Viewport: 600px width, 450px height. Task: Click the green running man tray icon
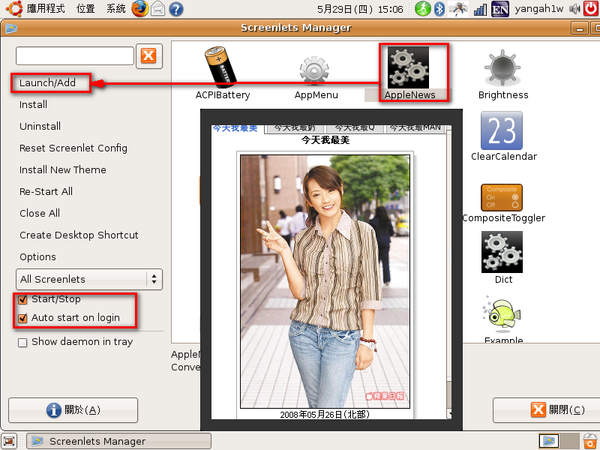(x=422, y=8)
